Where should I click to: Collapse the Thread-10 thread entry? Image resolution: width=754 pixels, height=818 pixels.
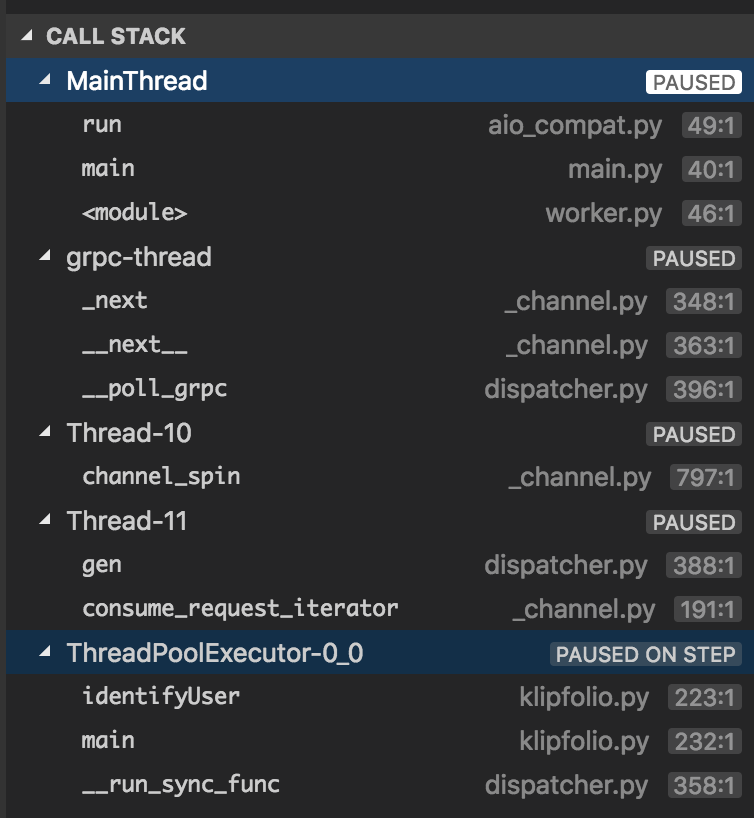45,434
